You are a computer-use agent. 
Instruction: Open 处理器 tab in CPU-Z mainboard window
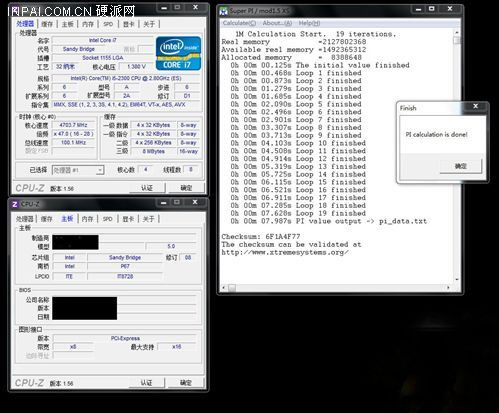[x=25, y=219]
